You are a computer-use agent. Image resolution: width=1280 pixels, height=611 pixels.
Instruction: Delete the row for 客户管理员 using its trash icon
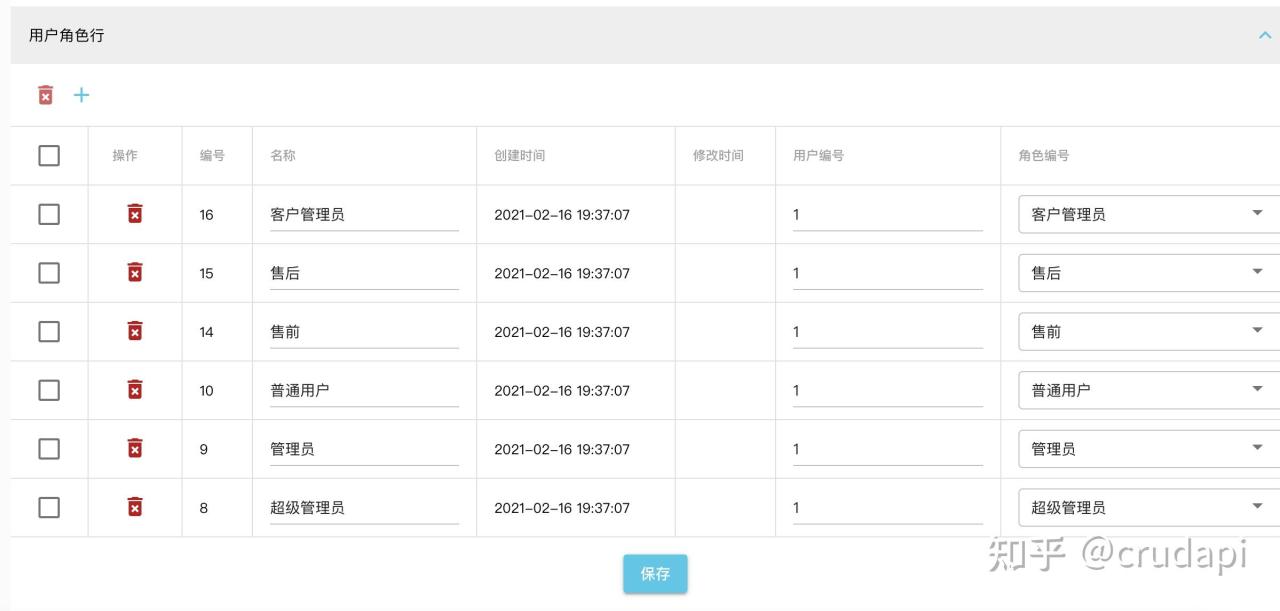pyautogui.click(x=135, y=213)
